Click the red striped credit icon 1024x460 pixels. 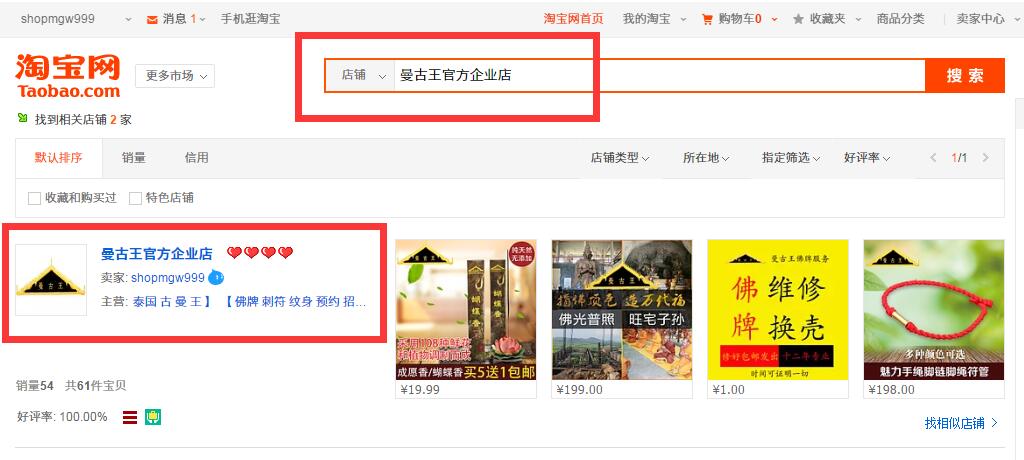pyautogui.click(x=130, y=417)
